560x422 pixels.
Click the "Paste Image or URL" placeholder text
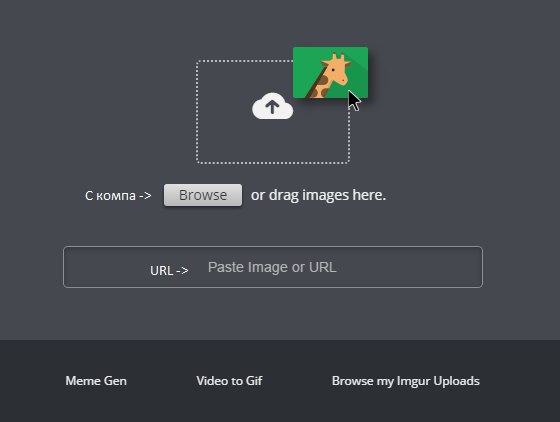pyautogui.click(x=272, y=267)
